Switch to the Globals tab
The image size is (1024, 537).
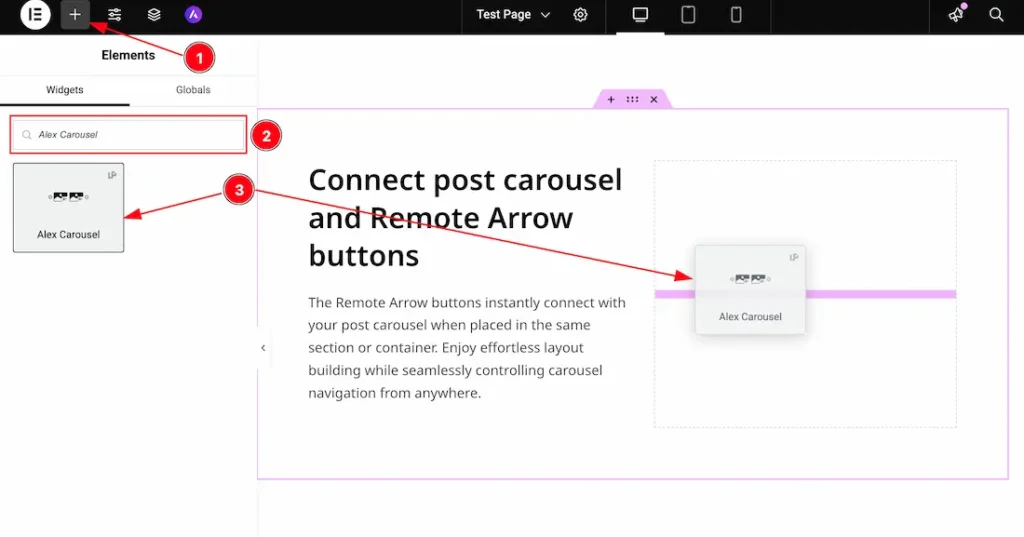click(x=193, y=90)
